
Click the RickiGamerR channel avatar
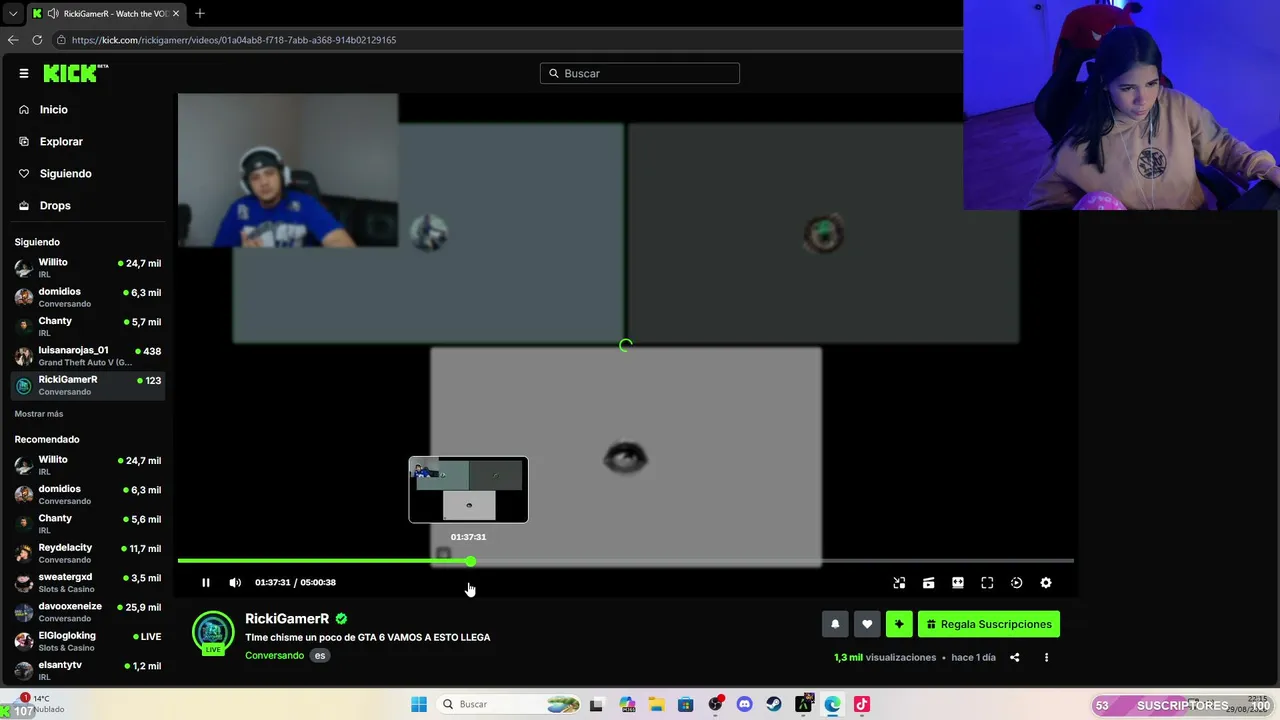213,633
